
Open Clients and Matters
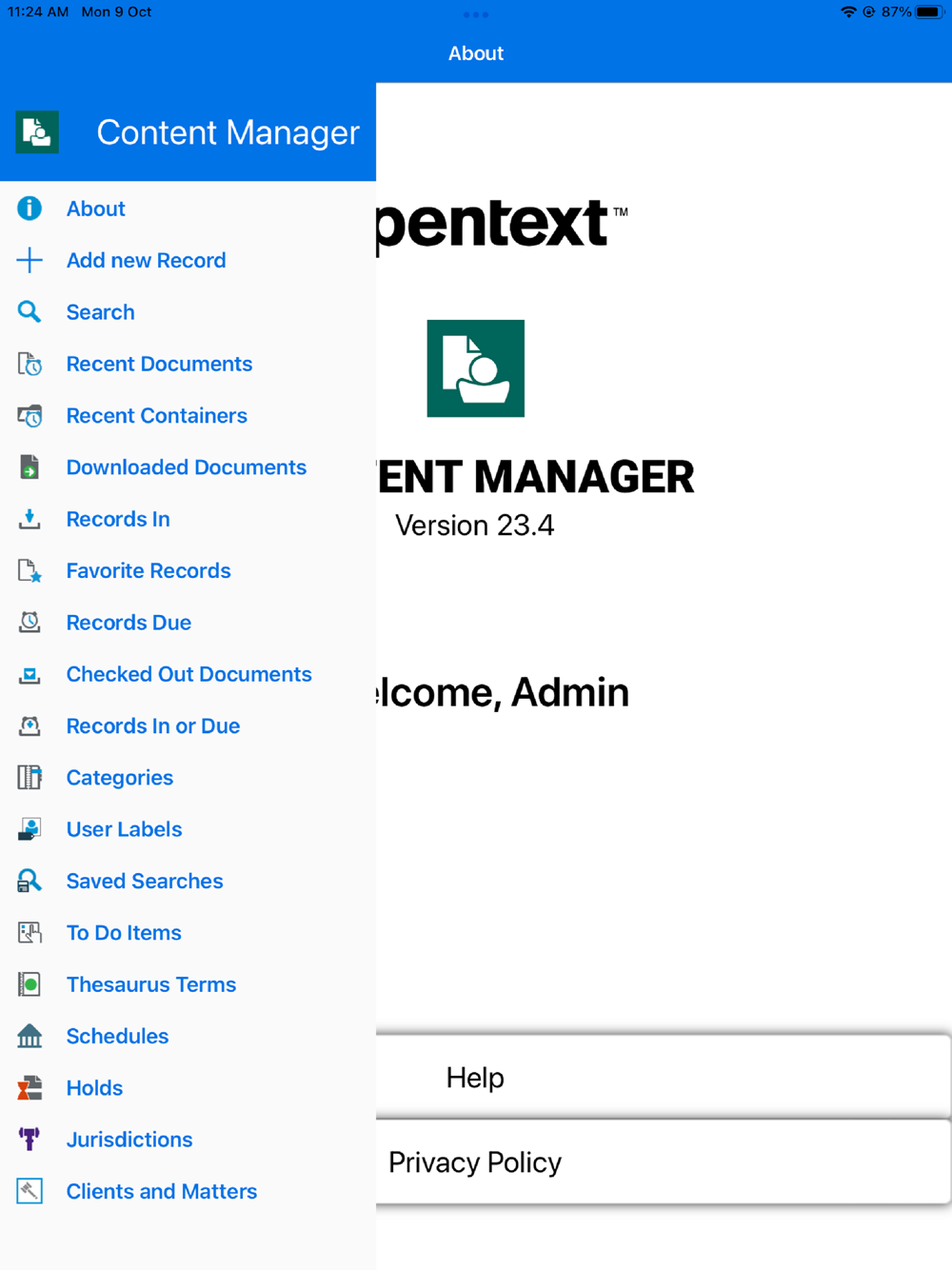(161, 1191)
